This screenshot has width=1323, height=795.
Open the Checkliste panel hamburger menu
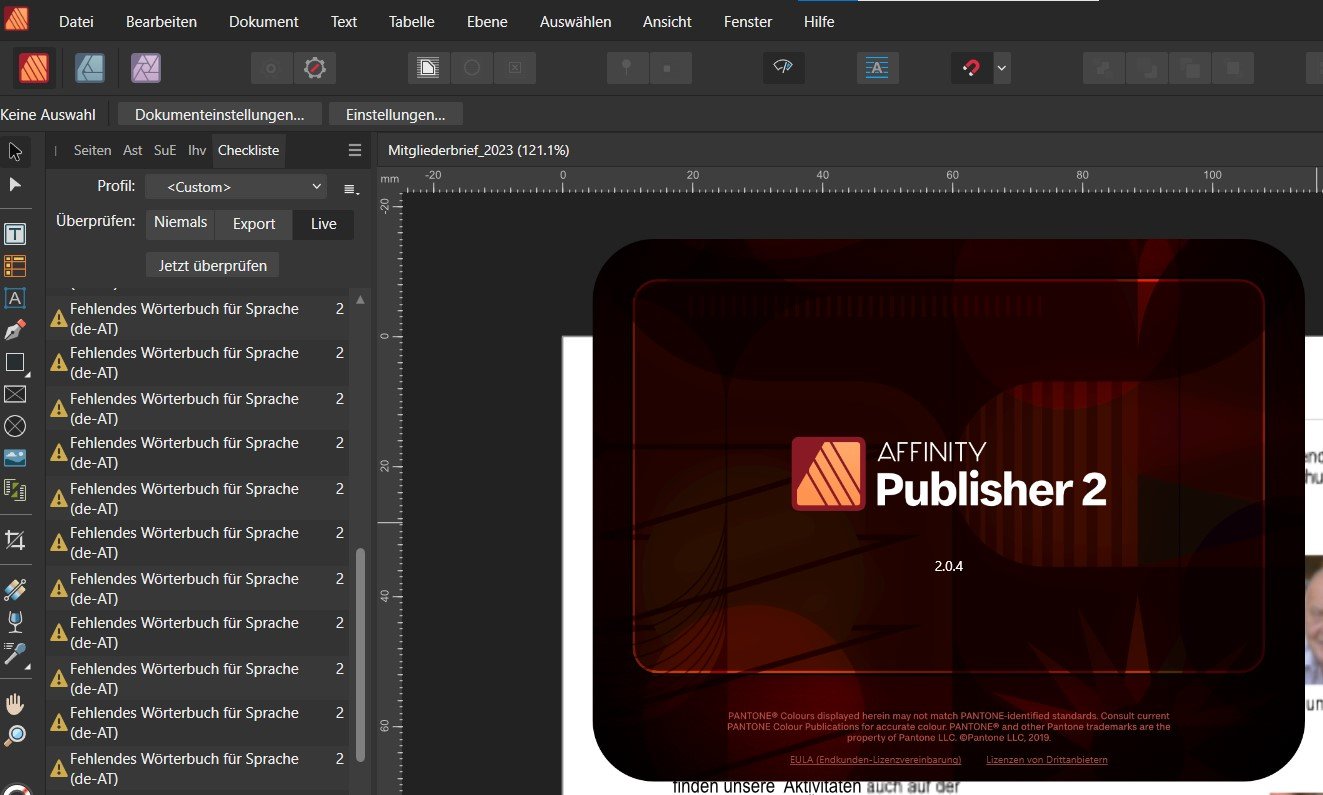[354, 151]
